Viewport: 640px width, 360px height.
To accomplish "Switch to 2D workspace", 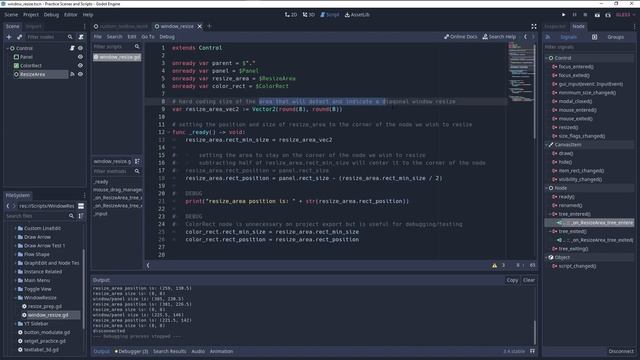I will (291, 15).
